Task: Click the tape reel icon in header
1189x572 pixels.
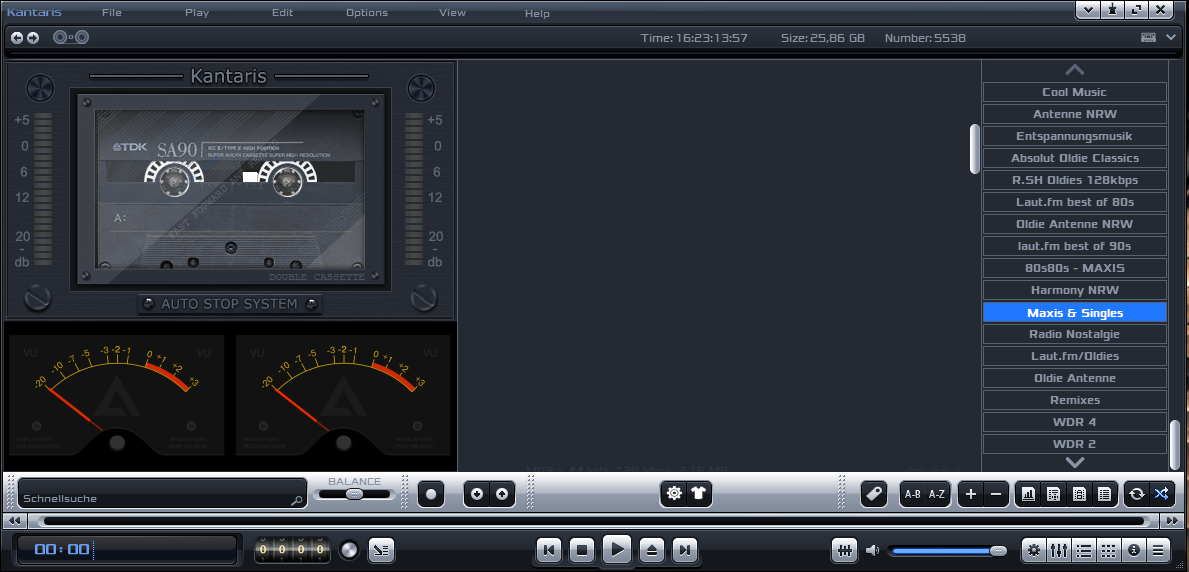Action: (71, 37)
